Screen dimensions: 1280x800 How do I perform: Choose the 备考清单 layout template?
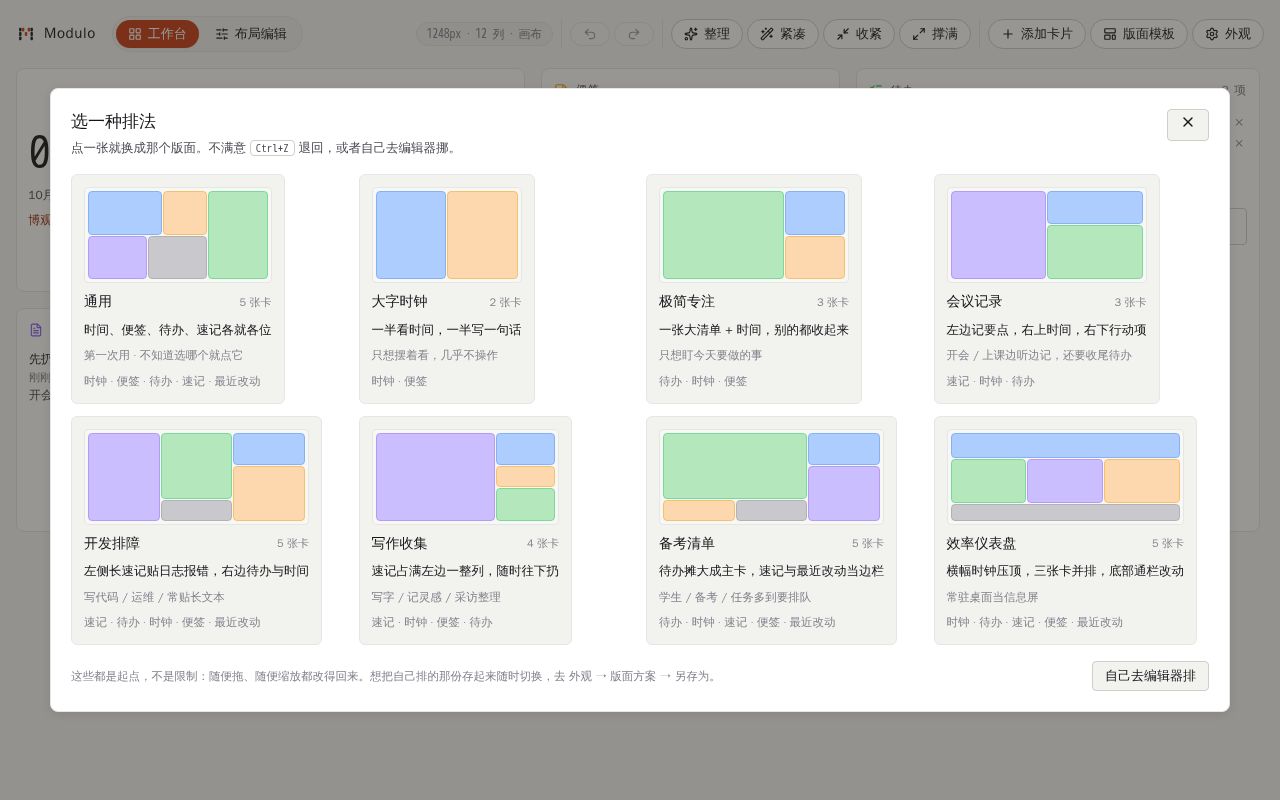click(x=771, y=530)
